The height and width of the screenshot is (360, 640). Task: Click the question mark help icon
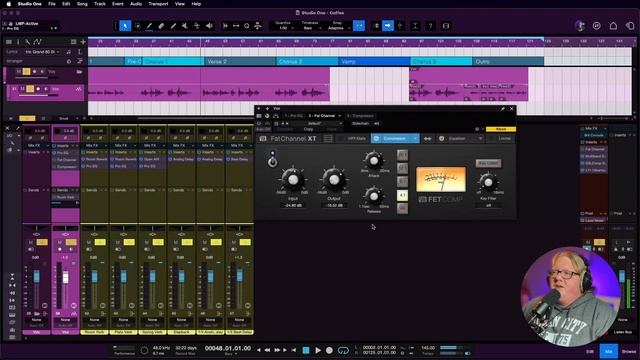coord(430,26)
